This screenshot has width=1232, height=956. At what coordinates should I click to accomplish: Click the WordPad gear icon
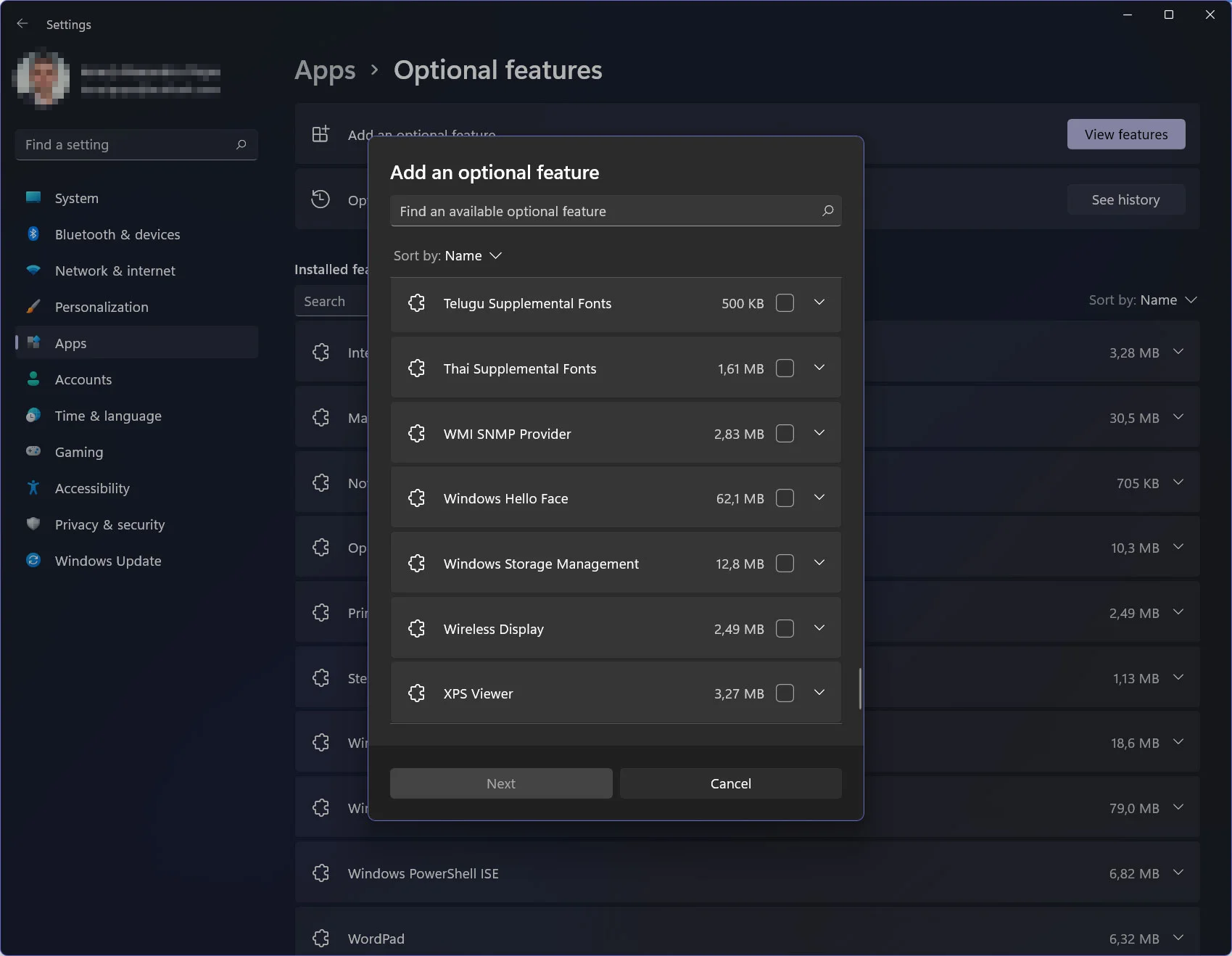pos(321,939)
